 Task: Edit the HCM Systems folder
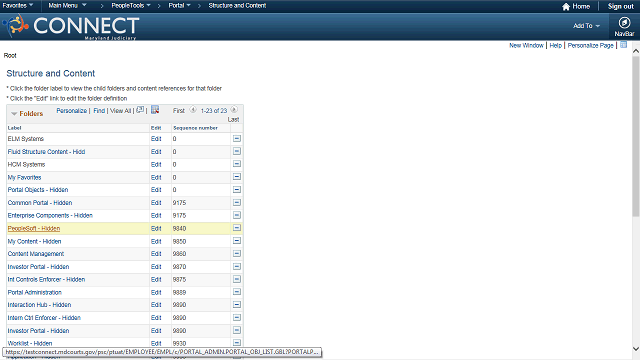[x=156, y=164]
